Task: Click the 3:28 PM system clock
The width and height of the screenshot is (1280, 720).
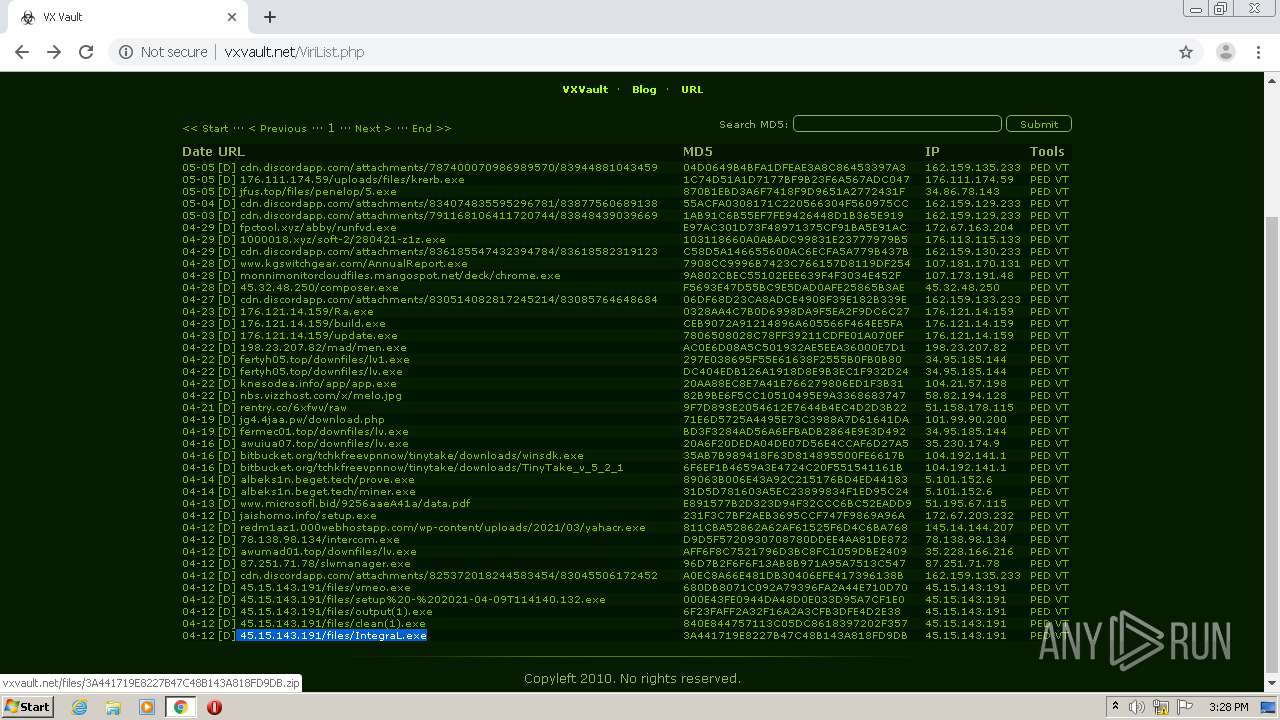Action: pos(1229,707)
